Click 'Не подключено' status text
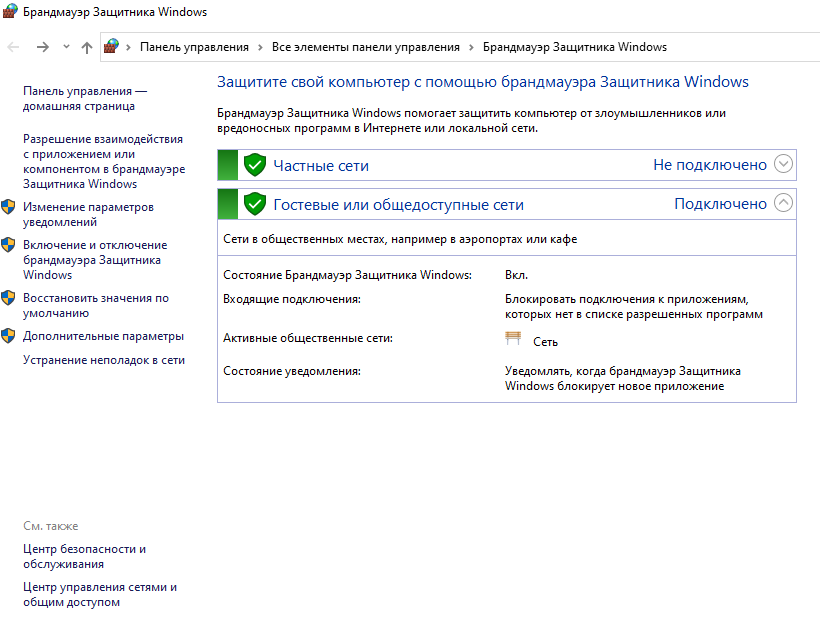Image resolution: width=820 pixels, height=624 pixels. [710, 165]
